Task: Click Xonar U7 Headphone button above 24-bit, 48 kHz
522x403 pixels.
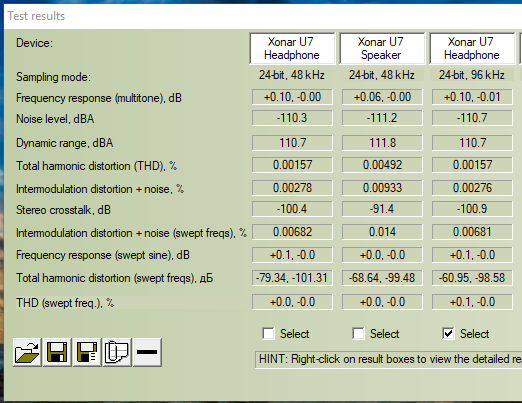Action: coord(292,48)
